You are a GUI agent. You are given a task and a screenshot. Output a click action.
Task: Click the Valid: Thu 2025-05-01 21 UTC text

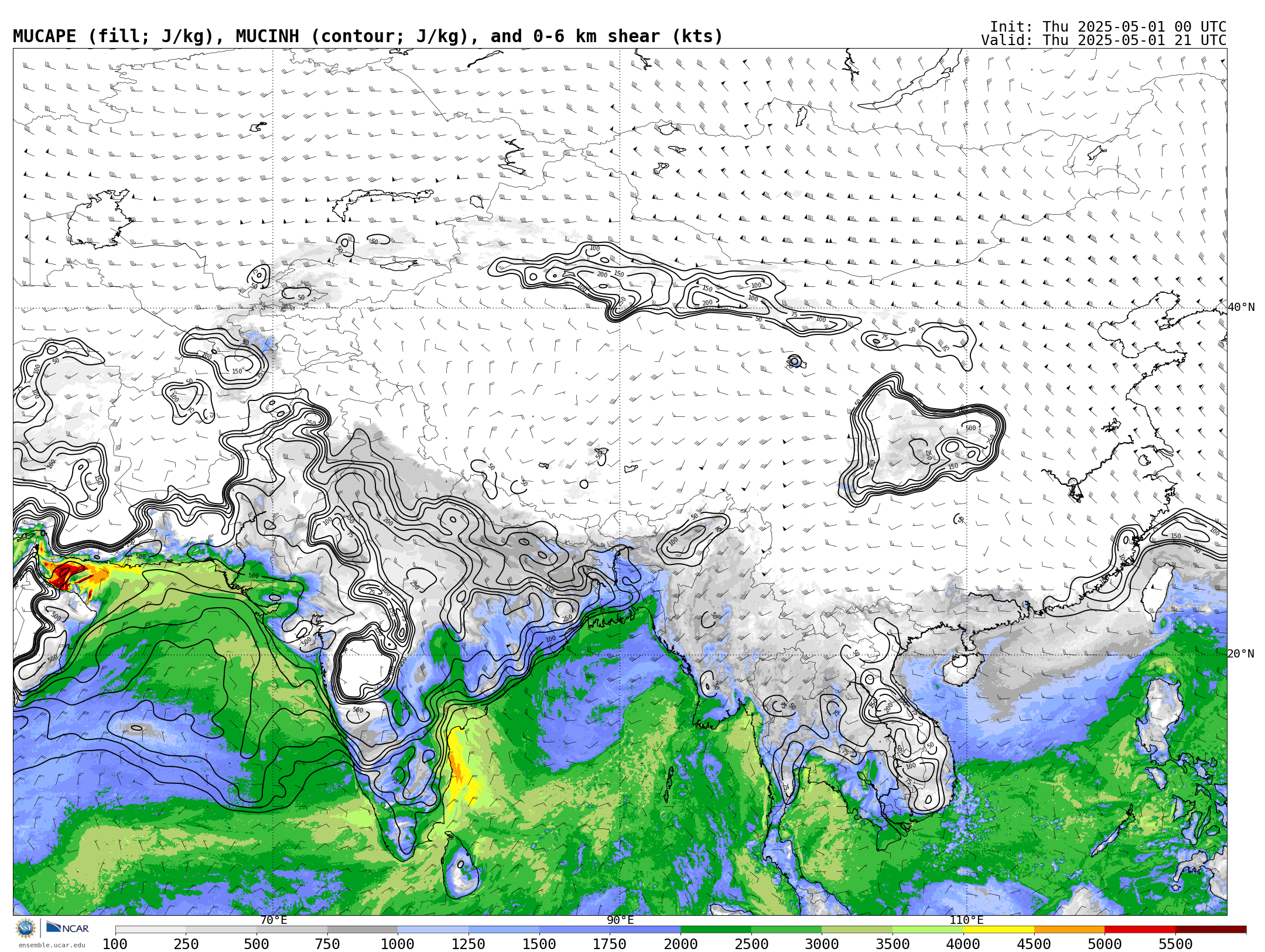(x=1104, y=40)
